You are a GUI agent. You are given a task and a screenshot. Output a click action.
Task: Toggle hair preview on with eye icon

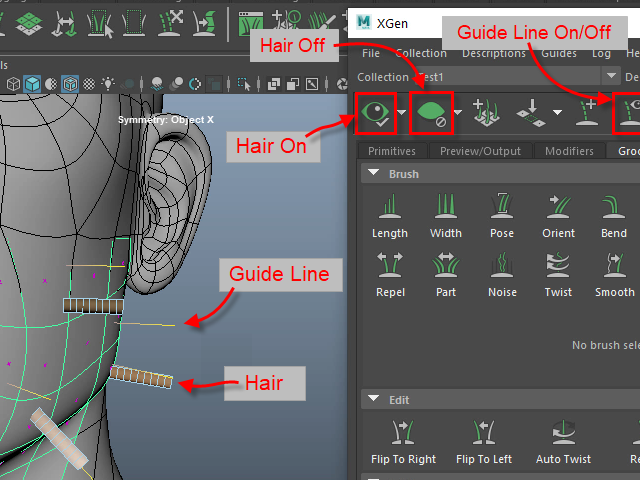coord(376,112)
